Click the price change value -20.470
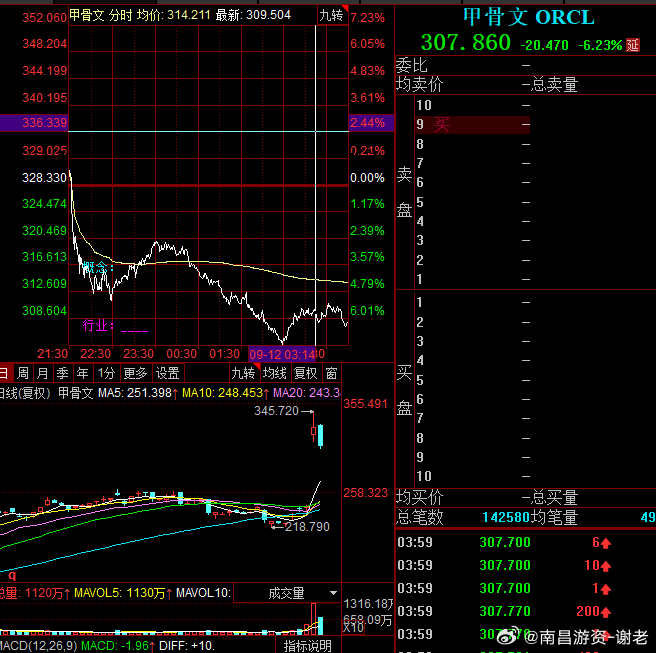Screen dimensions: 656x653 pyautogui.click(x=544, y=45)
